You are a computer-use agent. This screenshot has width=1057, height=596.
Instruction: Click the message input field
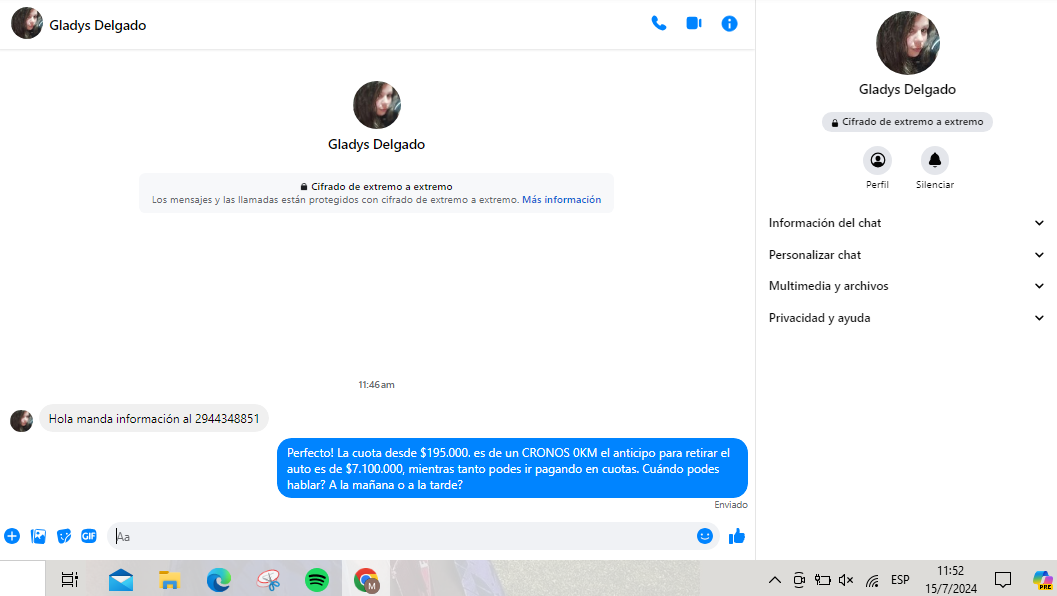400,536
